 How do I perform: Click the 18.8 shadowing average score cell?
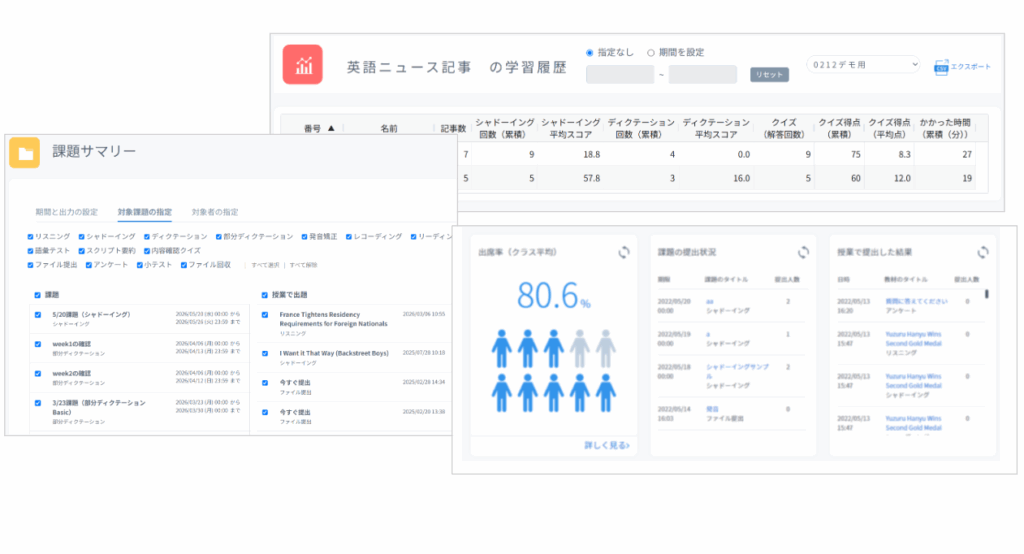click(x=591, y=155)
